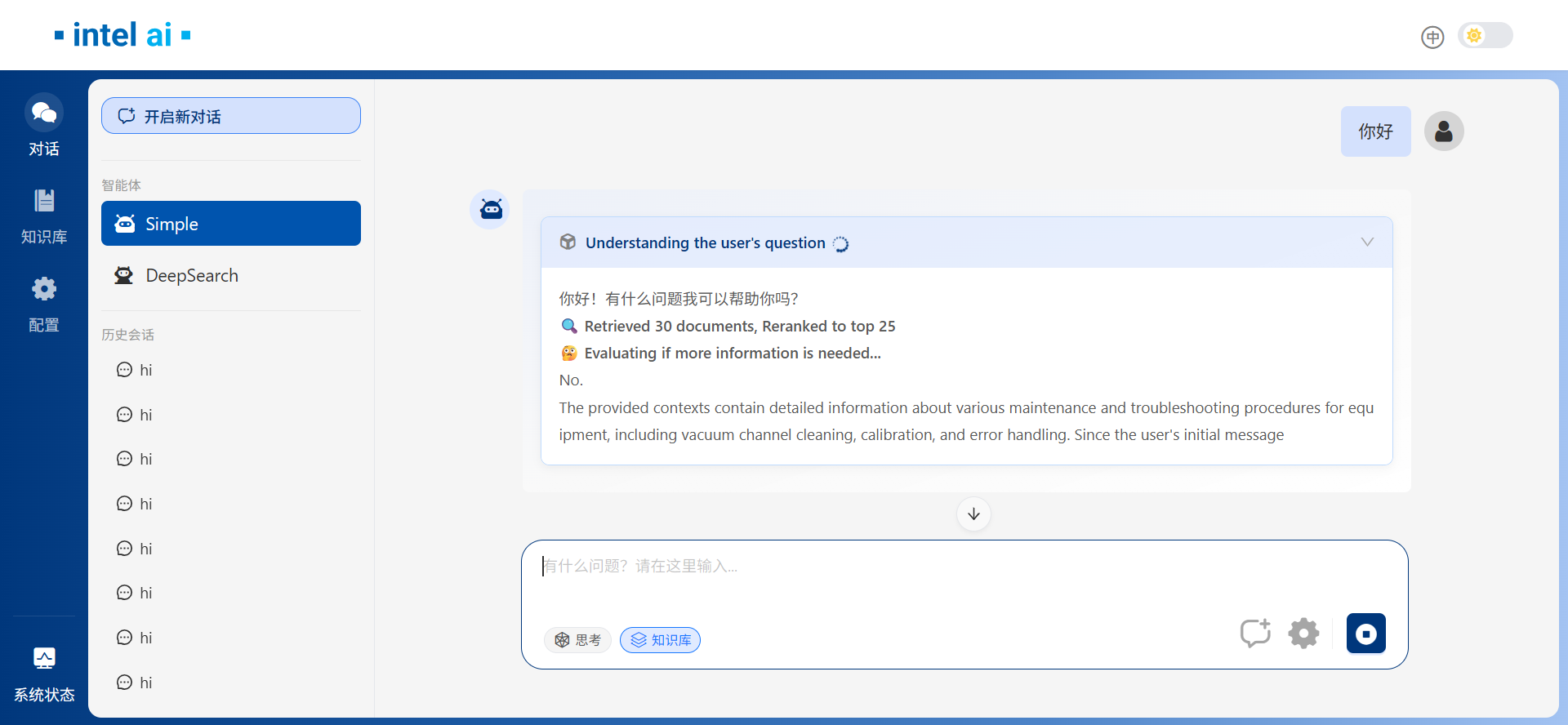Click the language switch icon in header
Screen dimensions: 1568x725
click(x=1432, y=37)
